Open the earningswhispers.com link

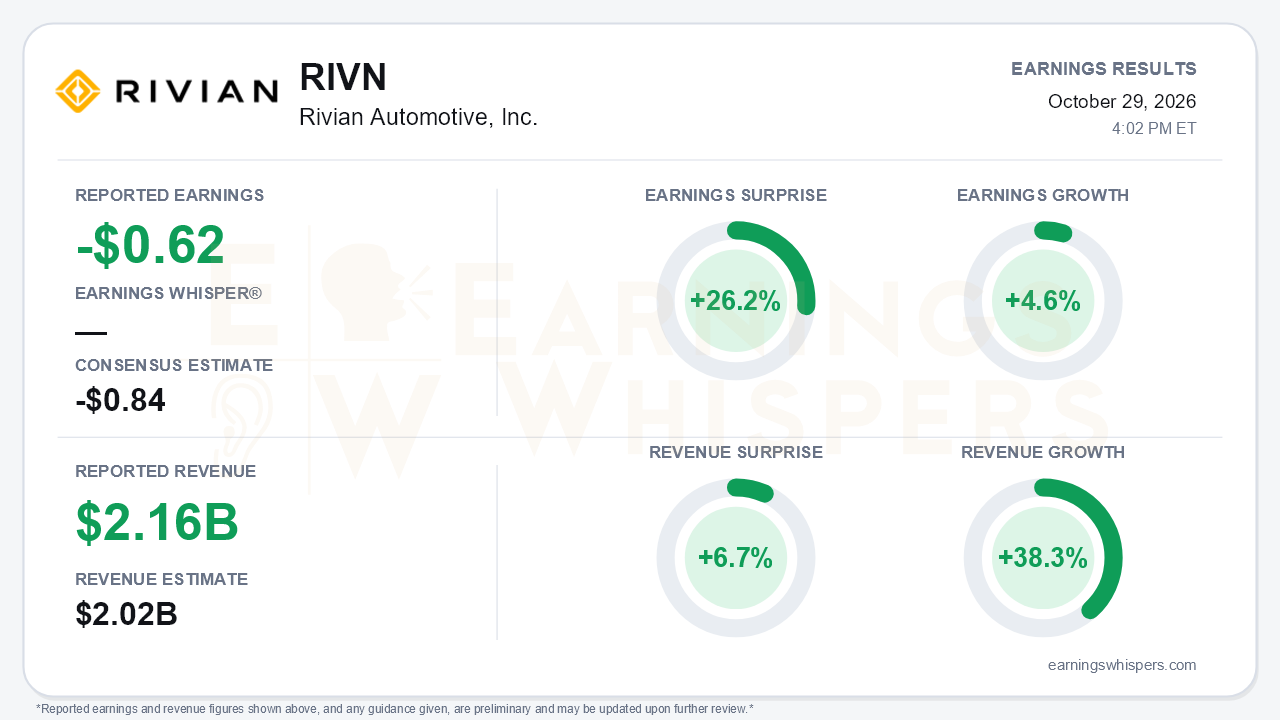(1122, 665)
